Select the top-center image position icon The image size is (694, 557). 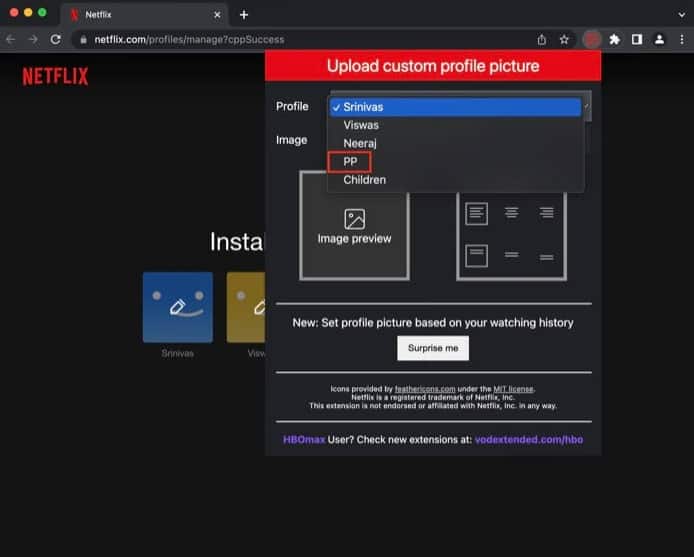tap(512, 213)
